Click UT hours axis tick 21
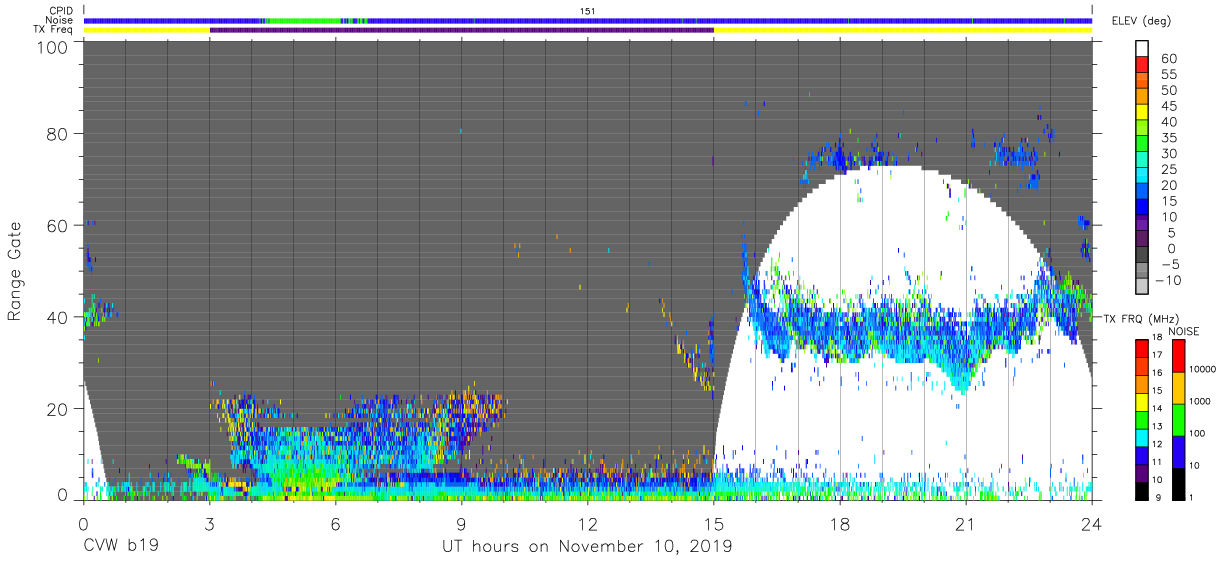The width and height of the screenshot is (1228, 567). click(x=965, y=522)
